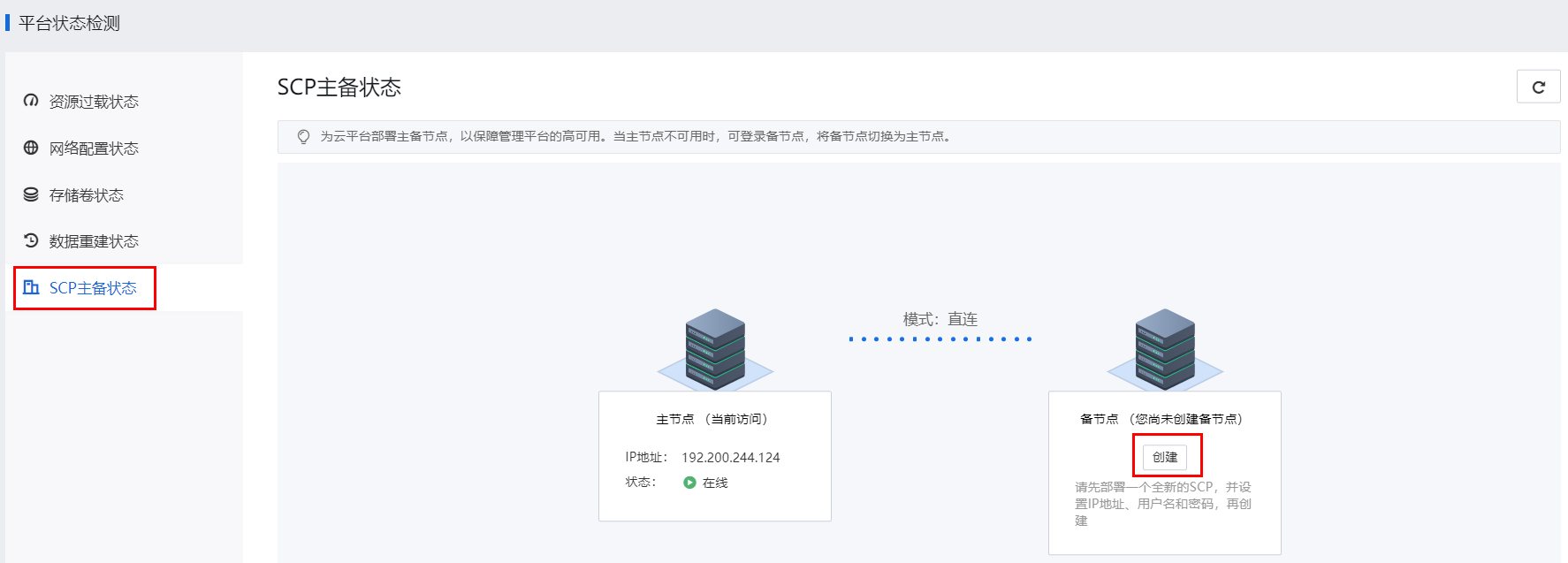
Task: Click the green online status icon
Action: 689,483
